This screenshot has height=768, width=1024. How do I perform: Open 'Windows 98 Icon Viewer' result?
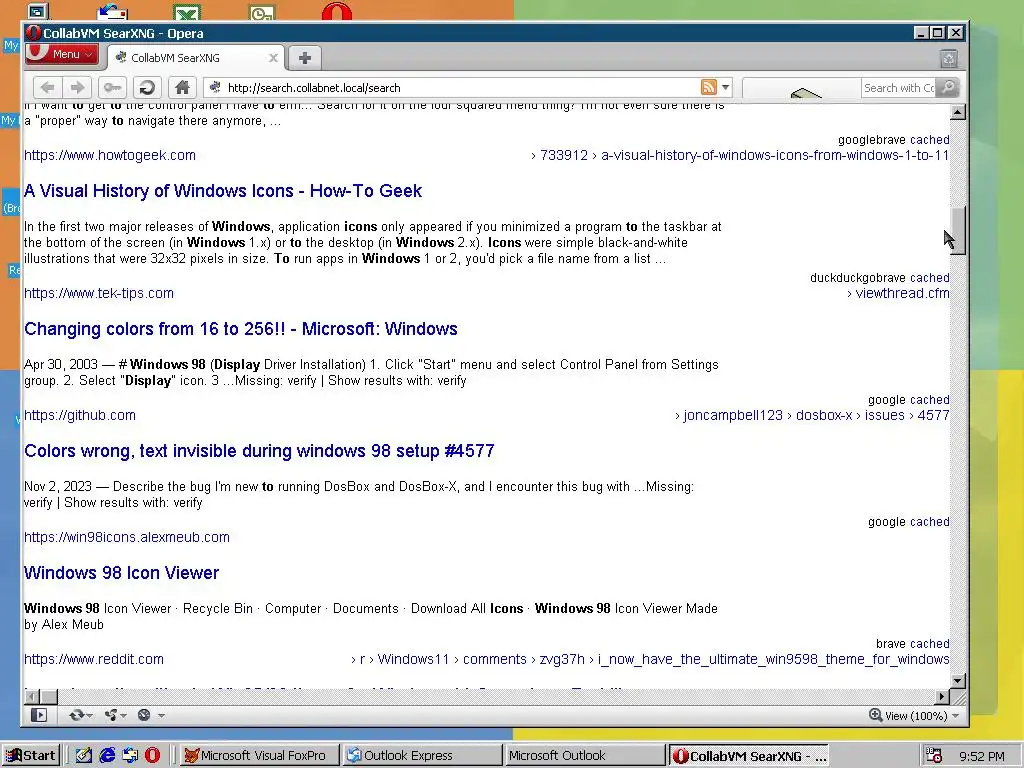121,573
